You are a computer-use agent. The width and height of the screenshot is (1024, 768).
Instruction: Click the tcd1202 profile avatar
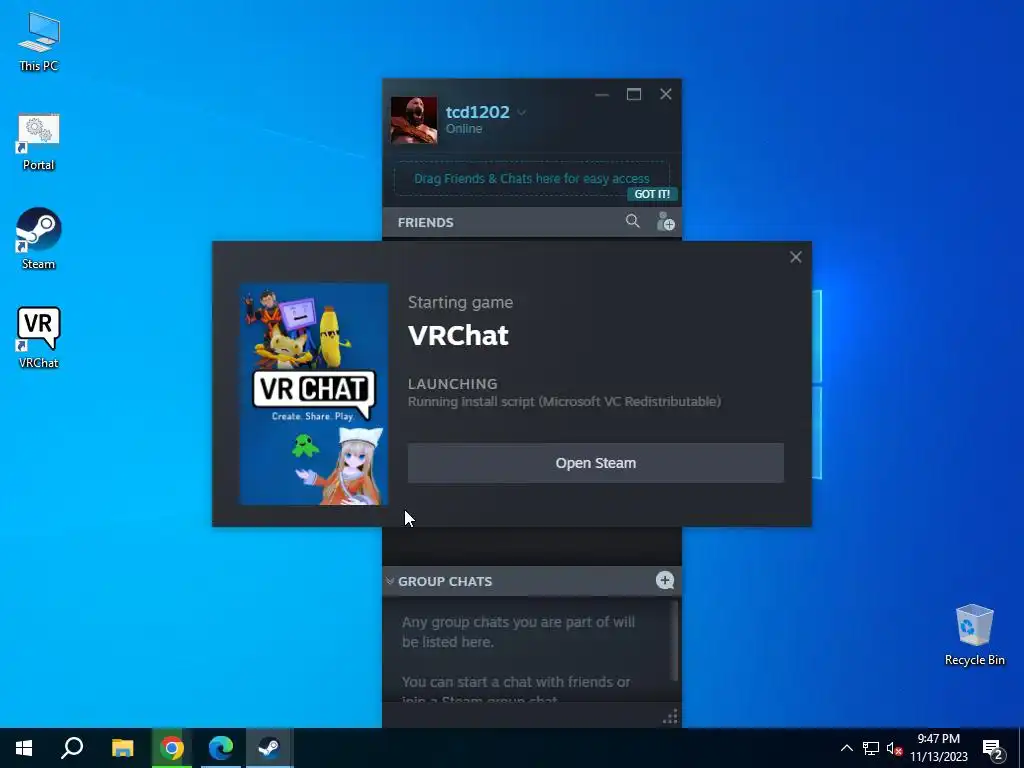tap(414, 120)
